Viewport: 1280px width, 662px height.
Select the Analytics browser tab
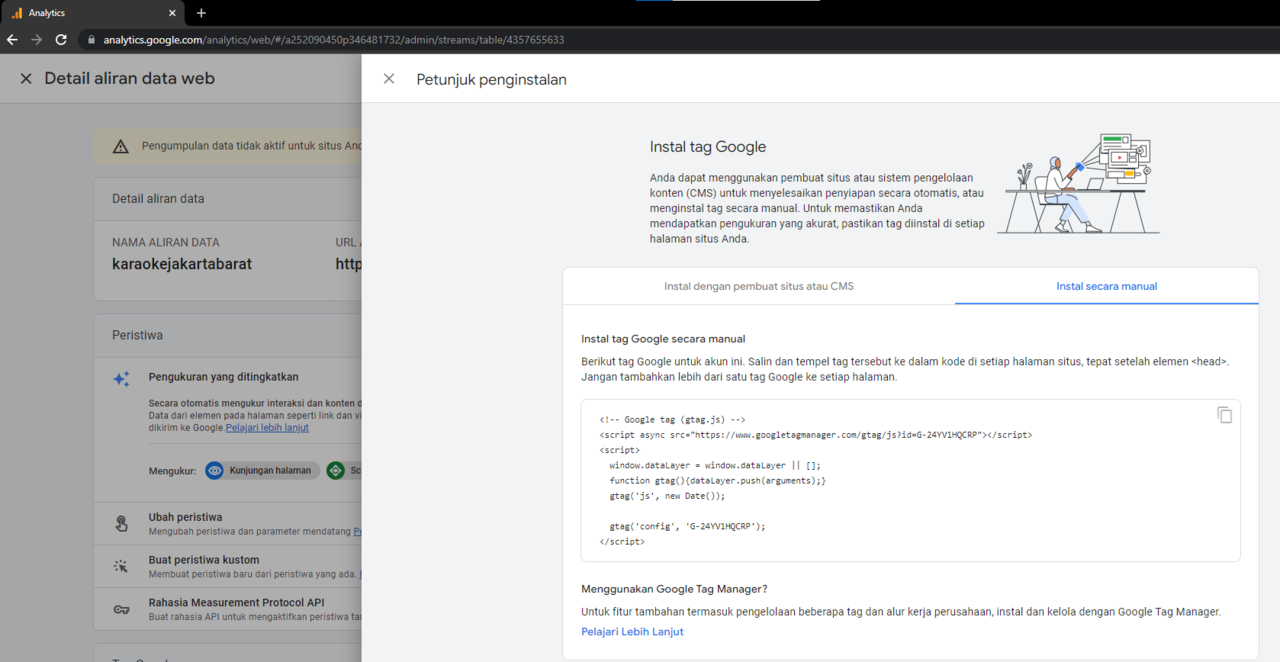(x=92, y=13)
